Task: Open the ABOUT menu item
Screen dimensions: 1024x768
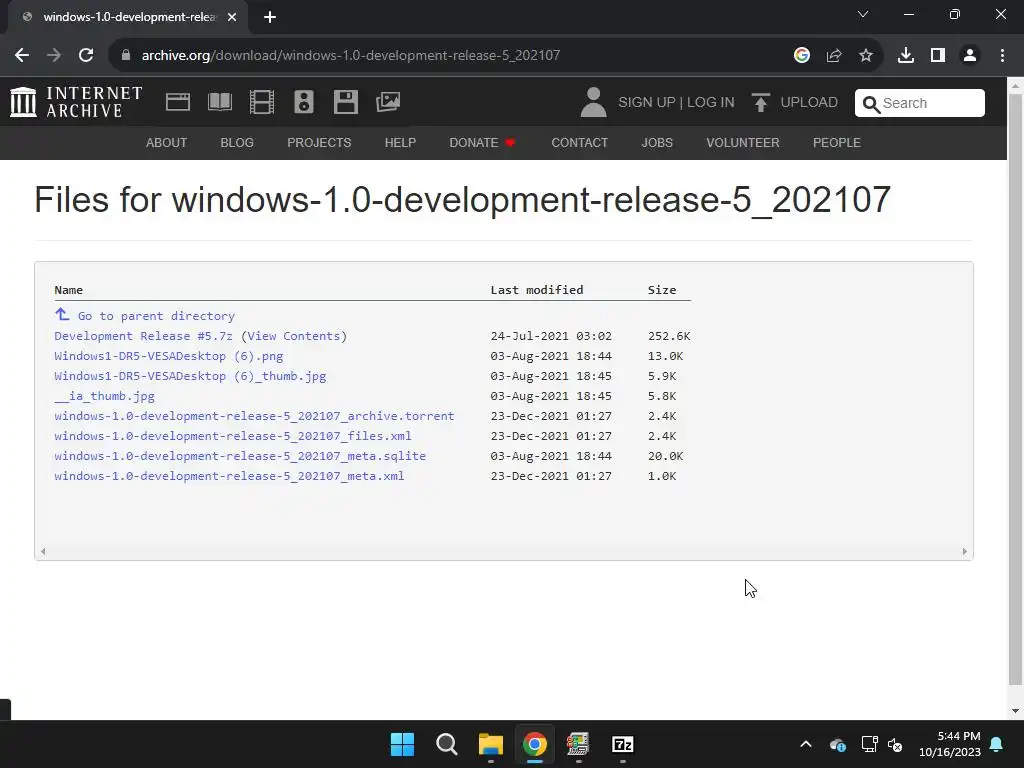Action: [x=167, y=142]
